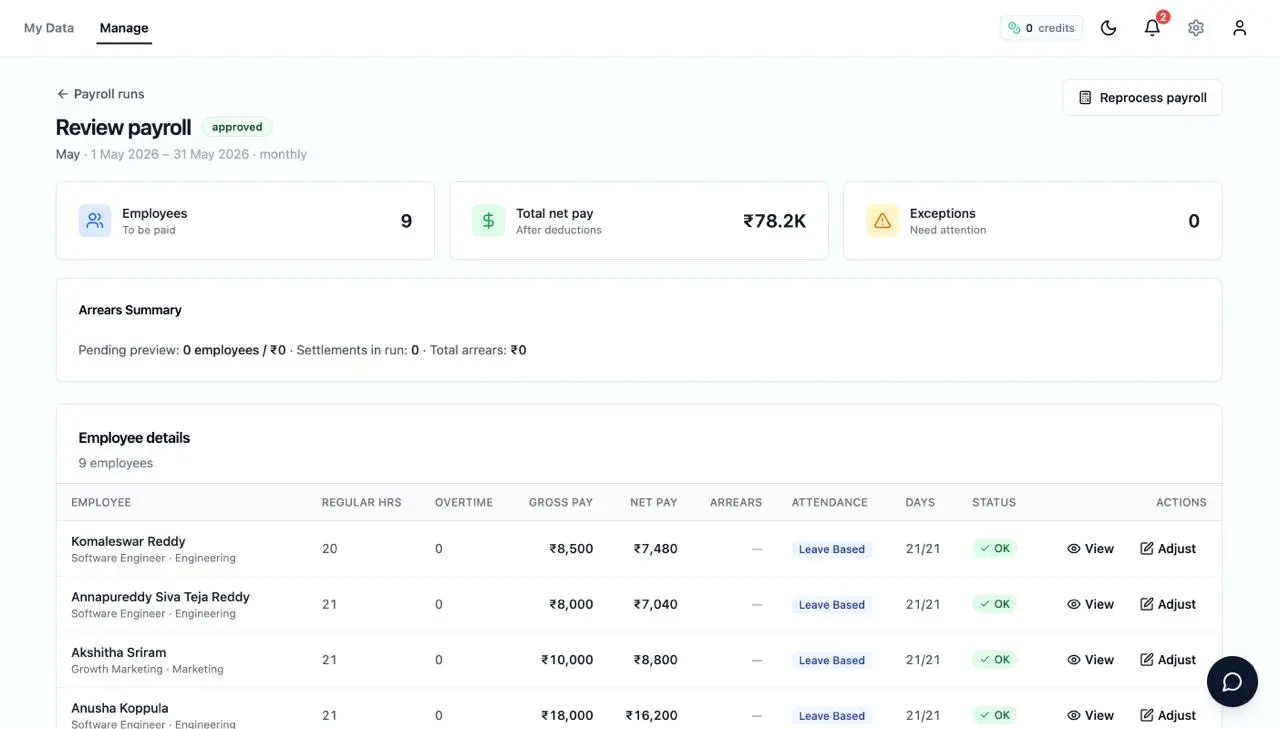
Task: Click net pay ₹7,480 cell
Action: click(656, 549)
